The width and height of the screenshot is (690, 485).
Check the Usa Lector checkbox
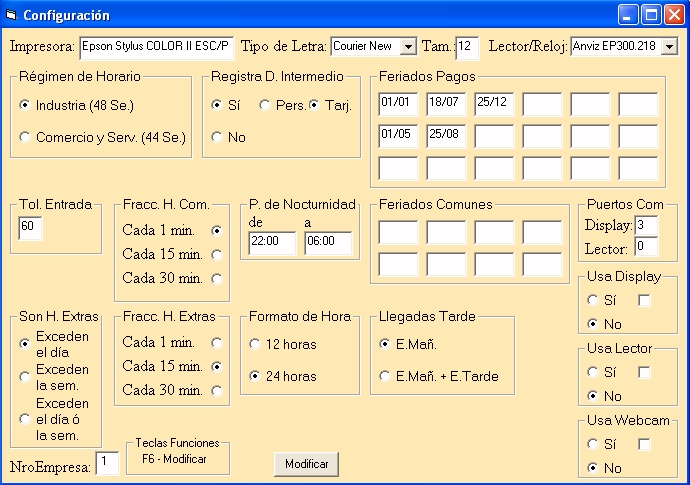coord(645,372)
